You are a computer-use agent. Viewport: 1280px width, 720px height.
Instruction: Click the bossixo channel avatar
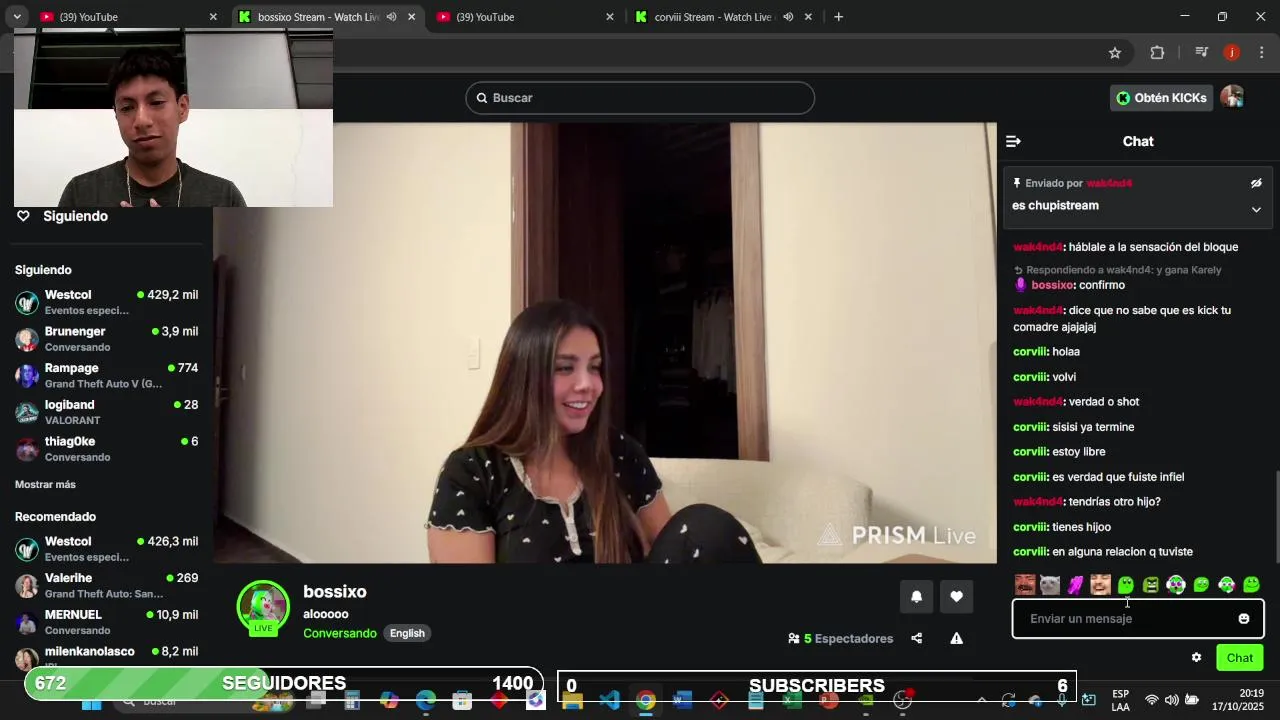(263, 607)
